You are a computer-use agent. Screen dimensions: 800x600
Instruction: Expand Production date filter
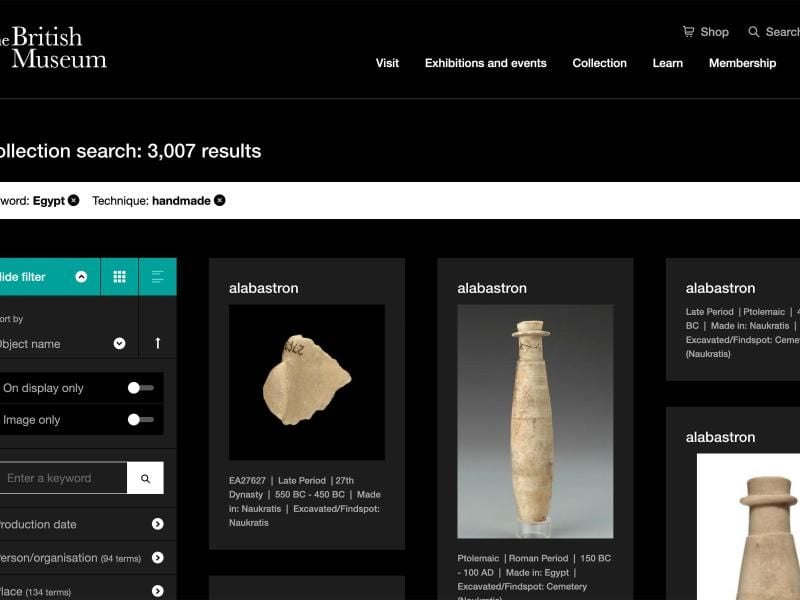click(158, 524)
